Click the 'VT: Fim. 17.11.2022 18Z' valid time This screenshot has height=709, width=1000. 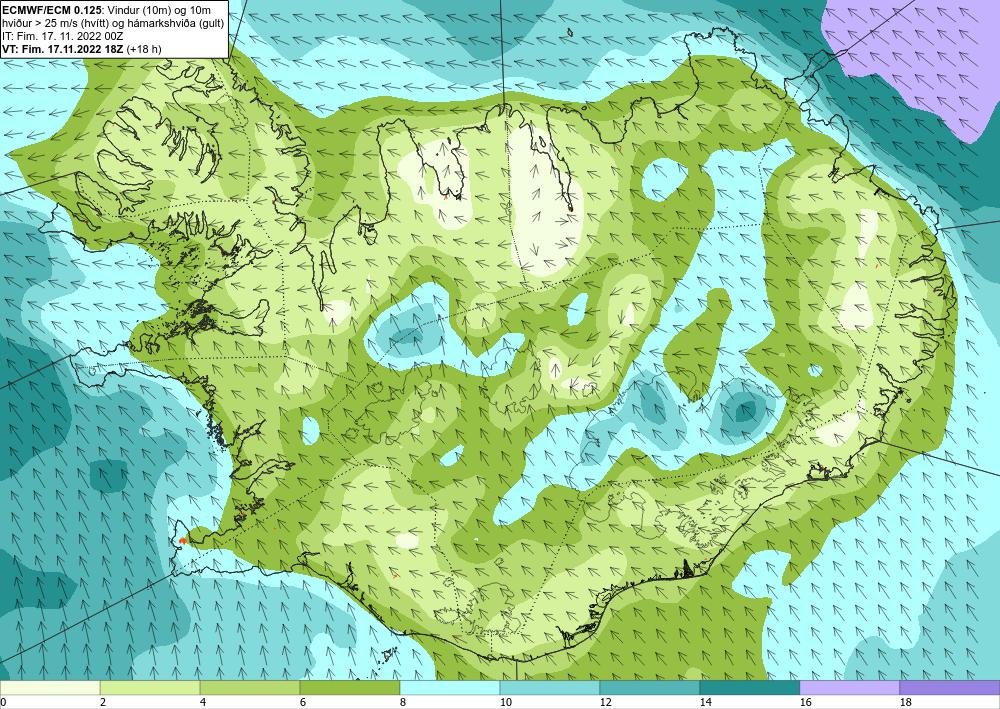click(x=63, y=48)
